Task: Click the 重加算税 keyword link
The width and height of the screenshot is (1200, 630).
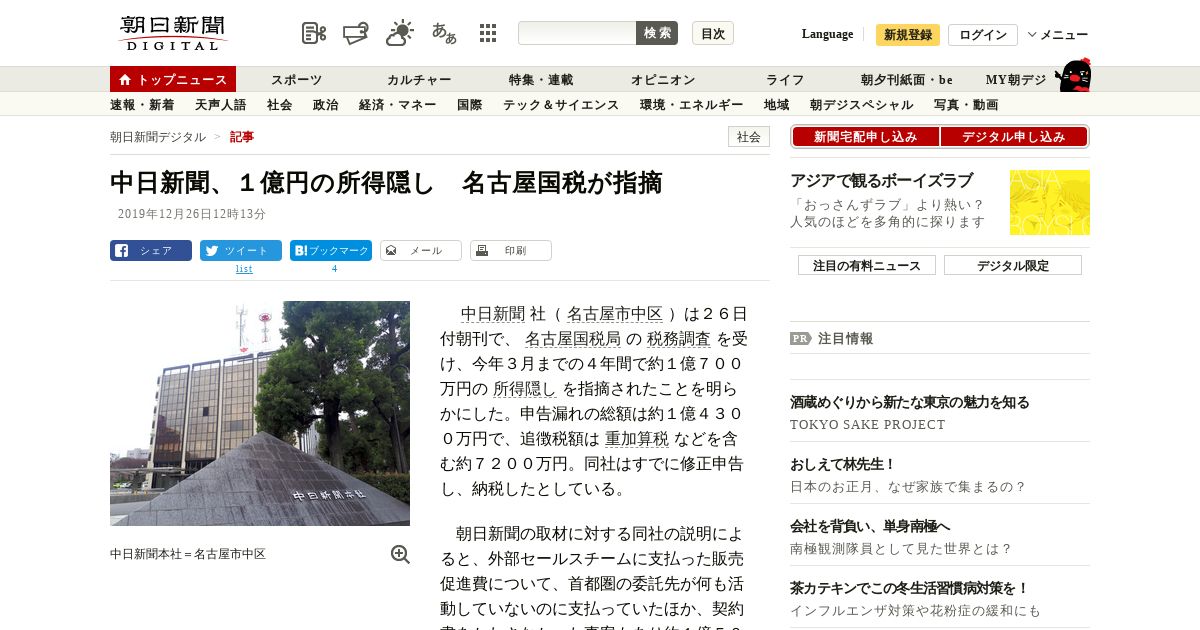Action: coord(637,439)
